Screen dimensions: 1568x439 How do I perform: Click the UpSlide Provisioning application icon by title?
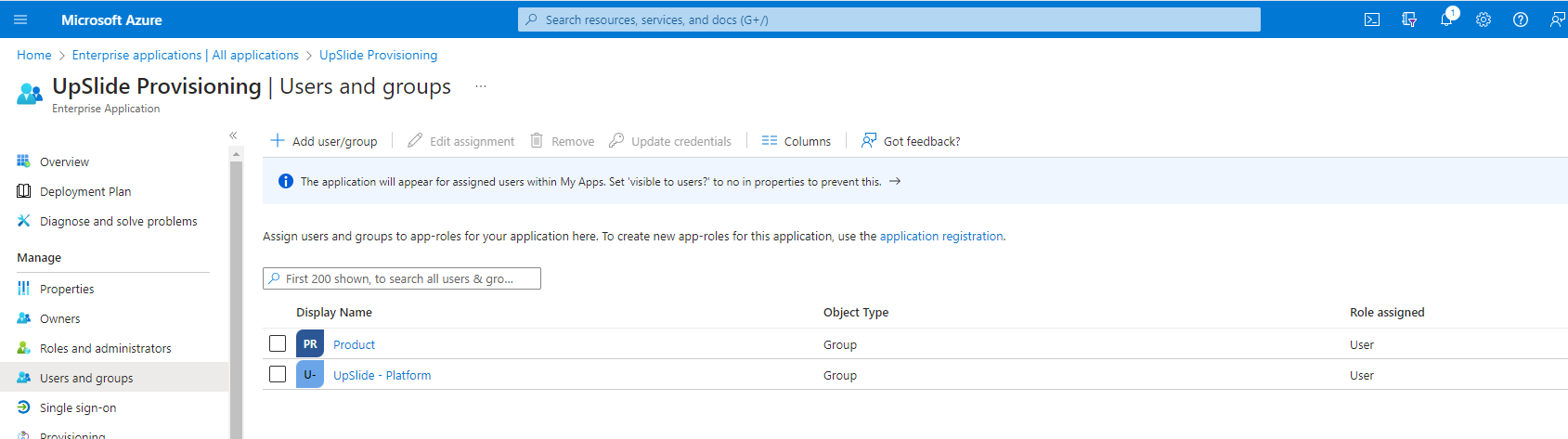(x=30, y=94)
